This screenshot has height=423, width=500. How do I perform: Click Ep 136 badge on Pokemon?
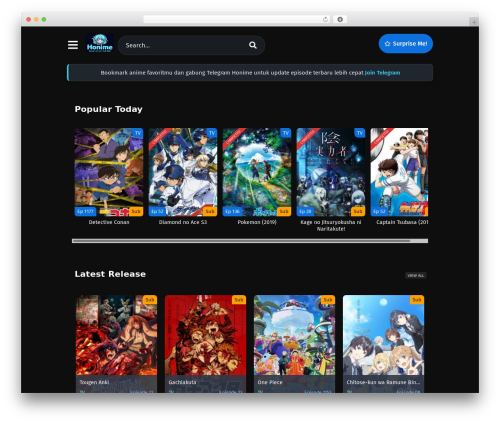(232, 211)
